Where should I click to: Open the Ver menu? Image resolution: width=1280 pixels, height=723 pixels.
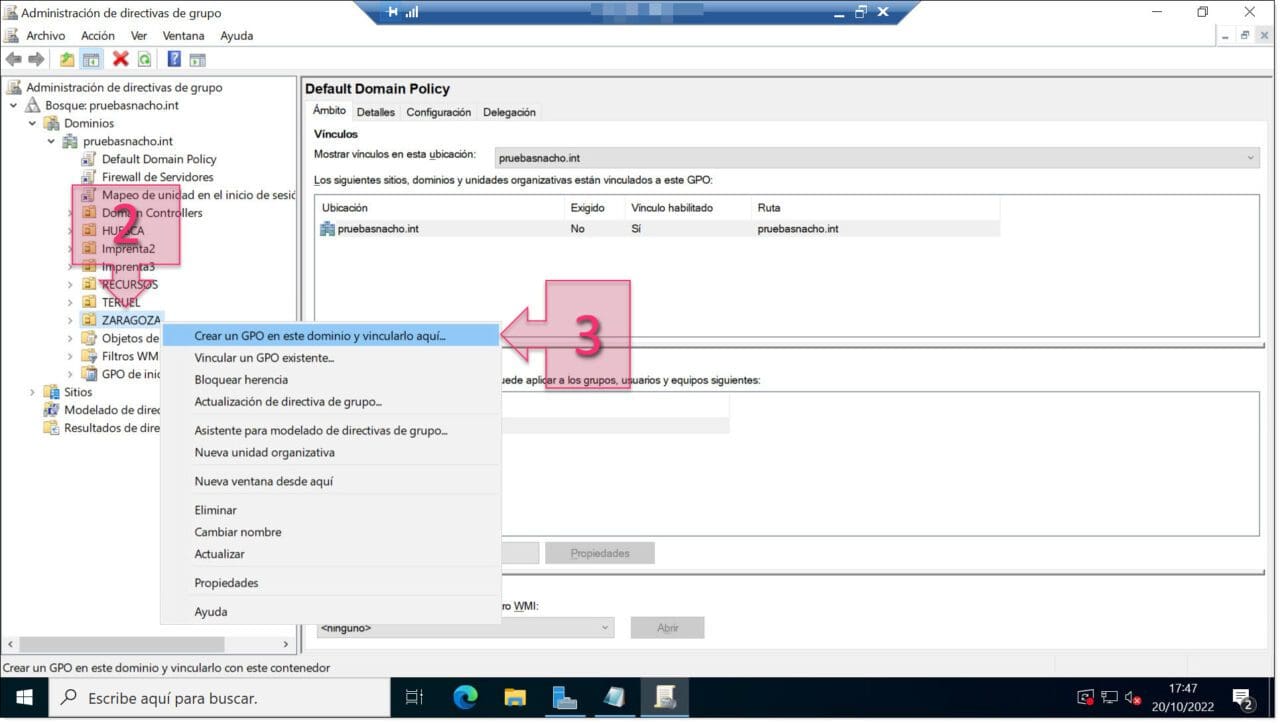pyautogui.click(x=139, y=35)
